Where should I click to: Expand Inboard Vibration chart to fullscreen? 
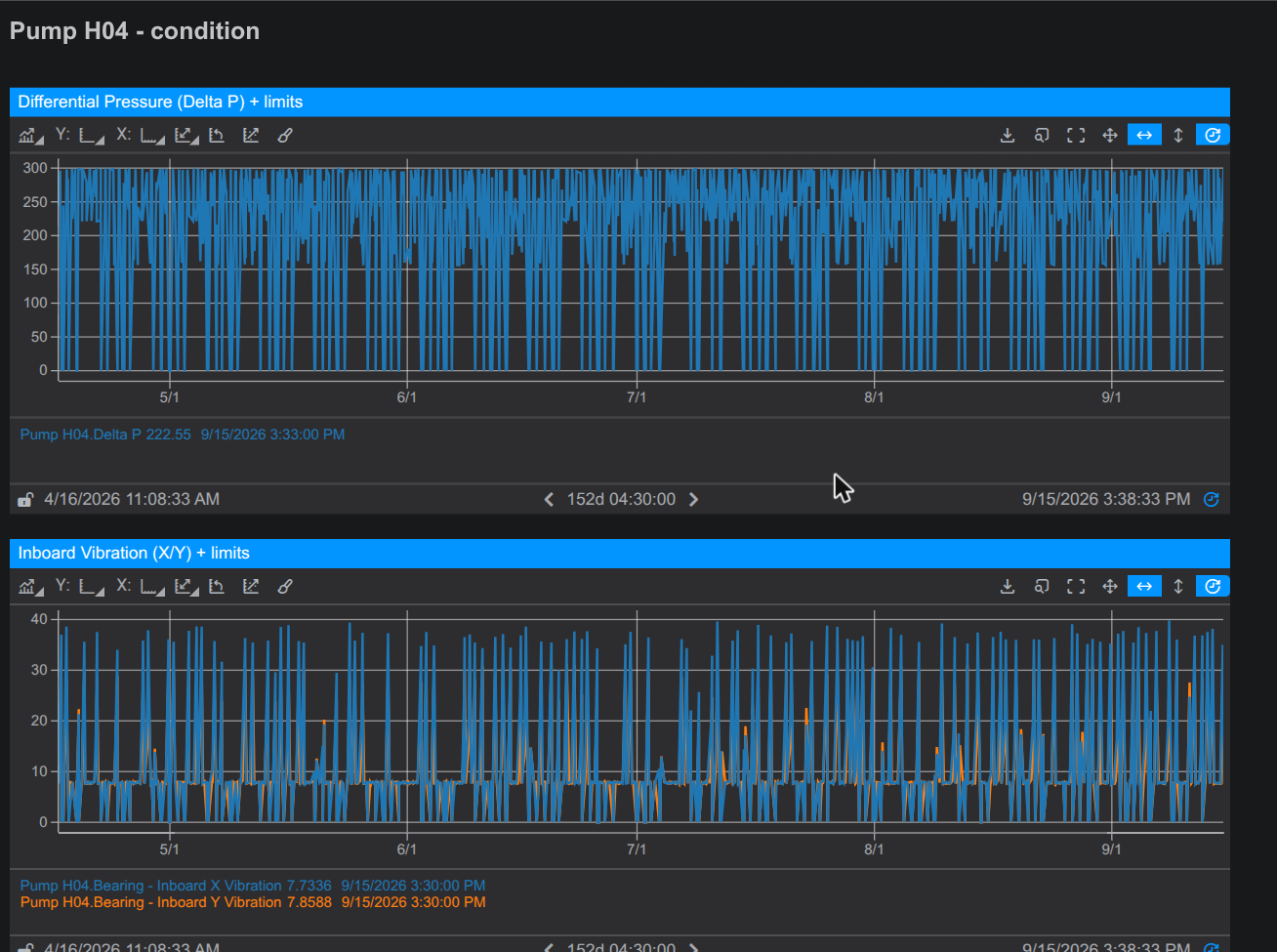1076,586
